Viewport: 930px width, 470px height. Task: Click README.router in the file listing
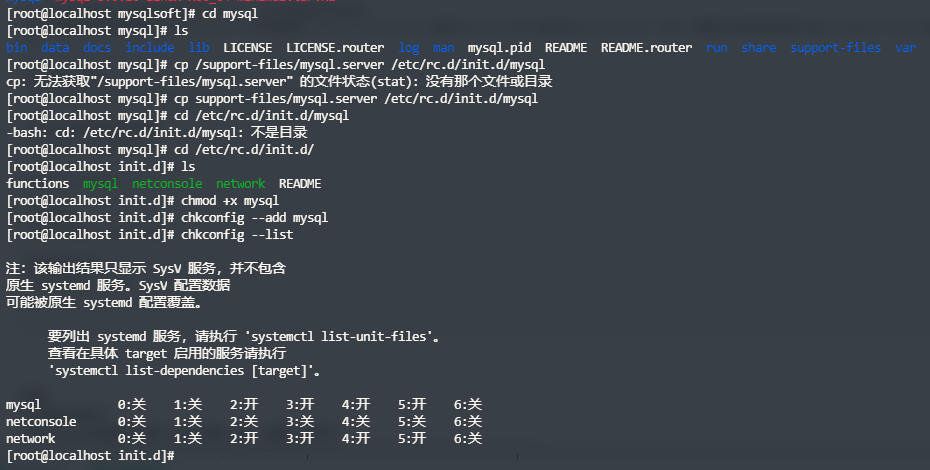pos(646,48)
